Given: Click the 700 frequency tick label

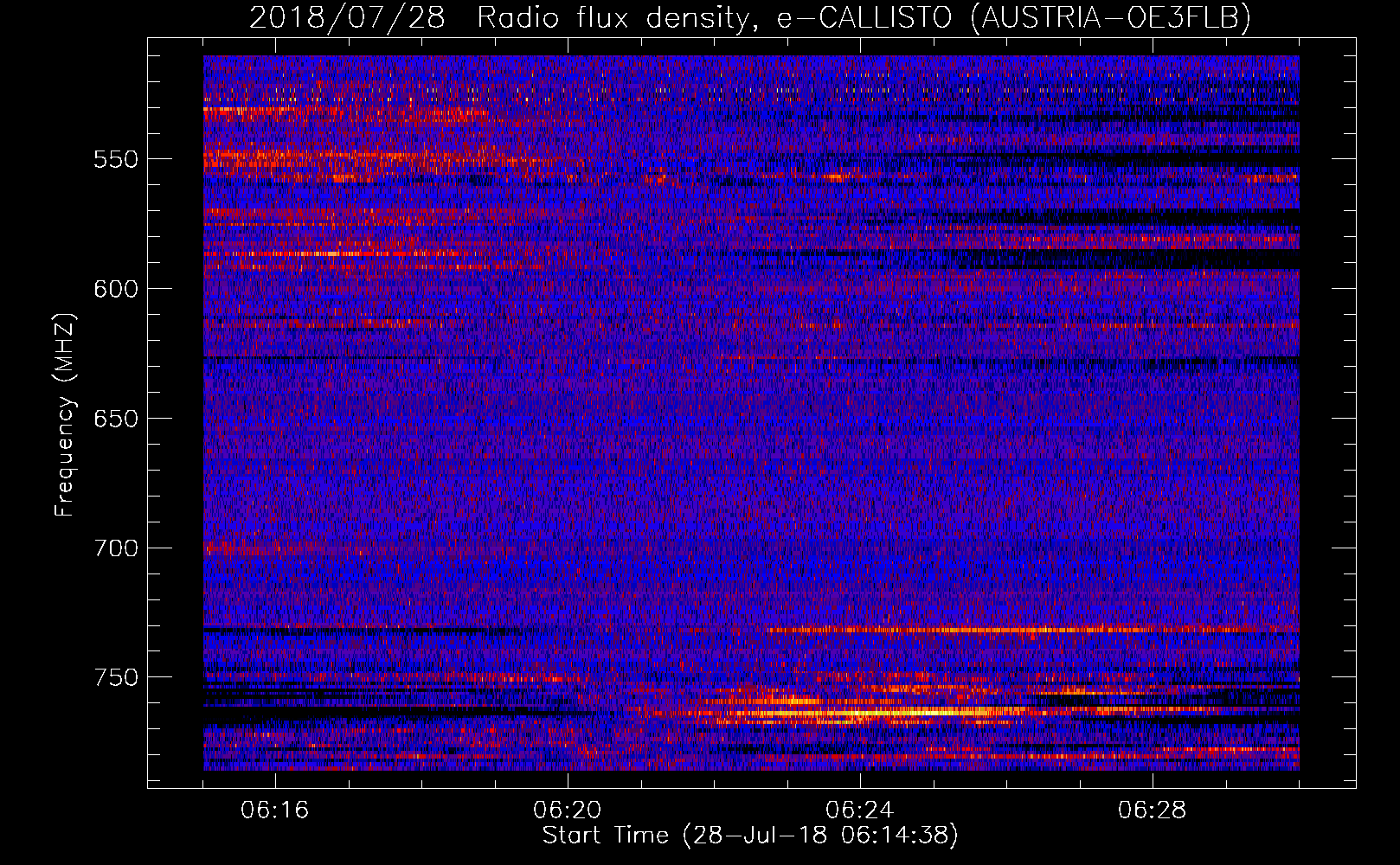Looking at the screenshot, I should tap(116, 548).
